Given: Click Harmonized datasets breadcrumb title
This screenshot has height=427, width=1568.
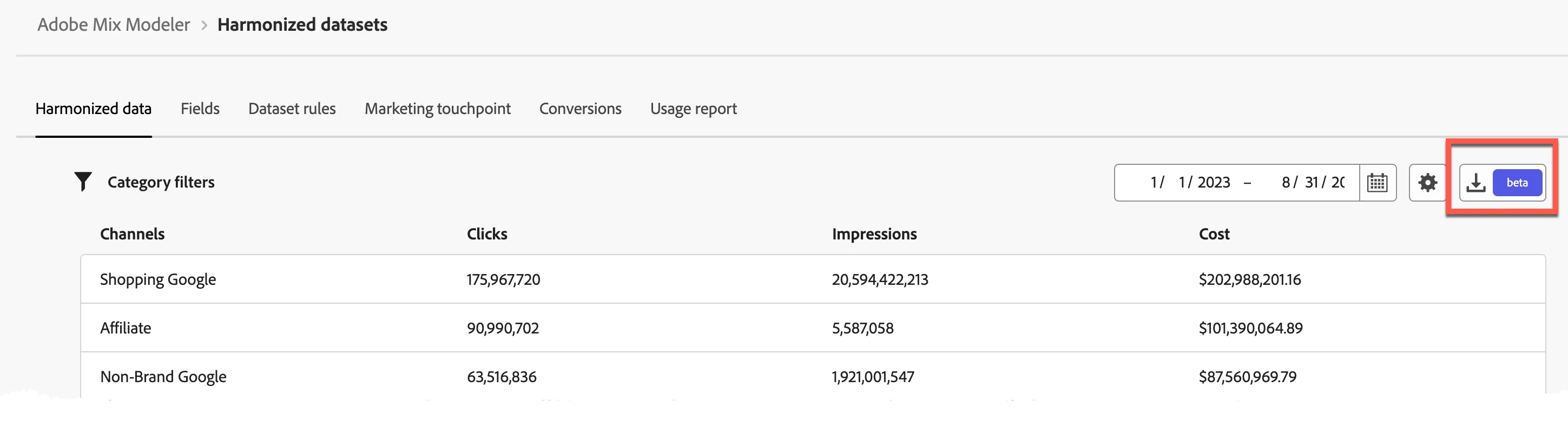Looking at the screenshot, I should [302, 24].
